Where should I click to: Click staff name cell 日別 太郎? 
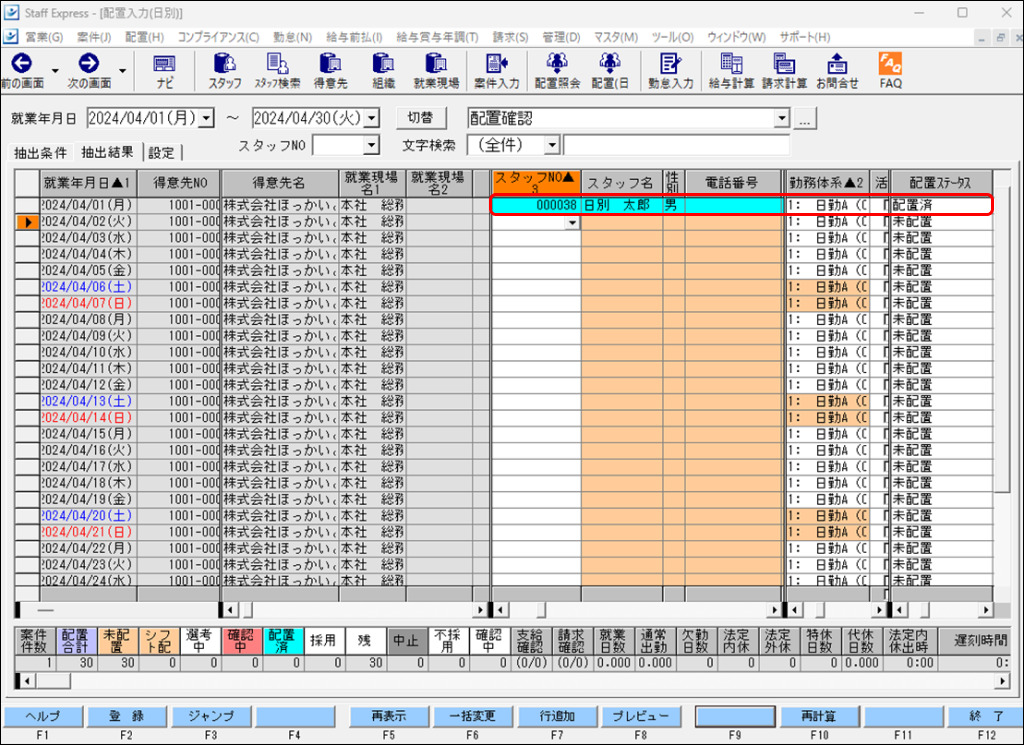coord(622,206)
